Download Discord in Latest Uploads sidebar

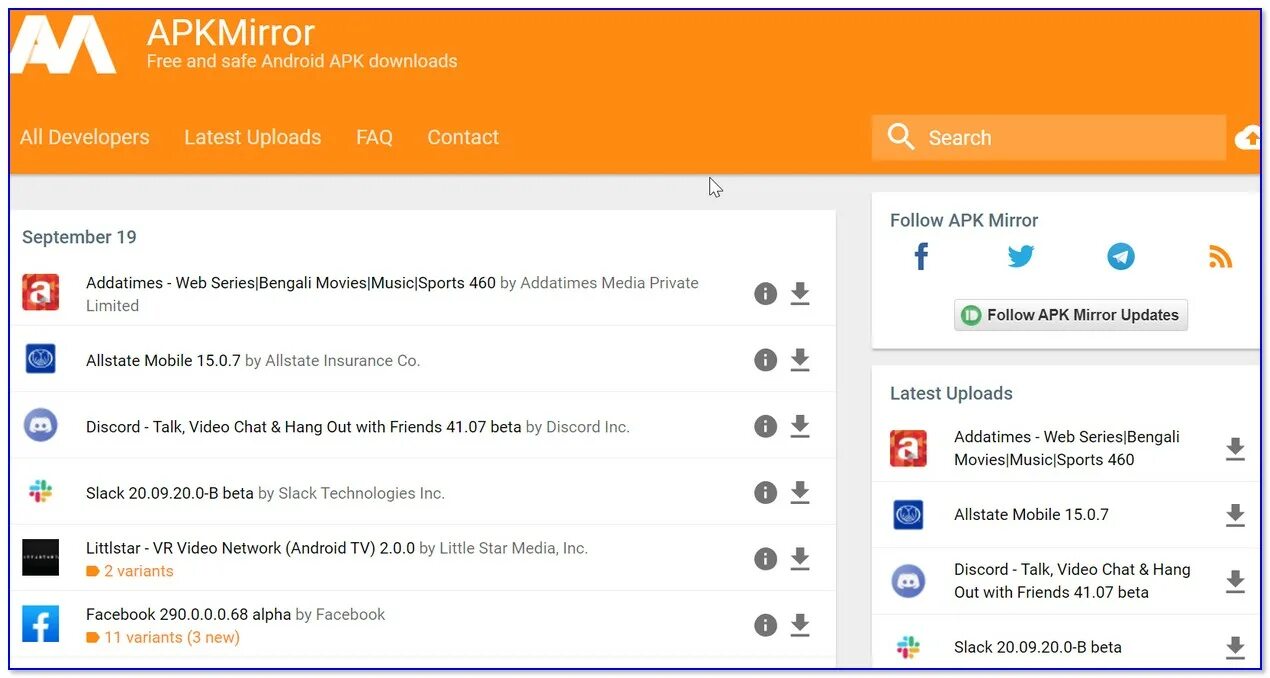(x=1235, y=581)
